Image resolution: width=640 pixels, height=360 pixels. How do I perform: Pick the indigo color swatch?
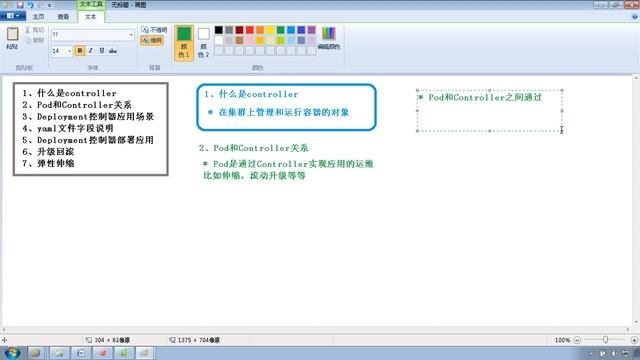pyautogui.click(x=301, y=30)
